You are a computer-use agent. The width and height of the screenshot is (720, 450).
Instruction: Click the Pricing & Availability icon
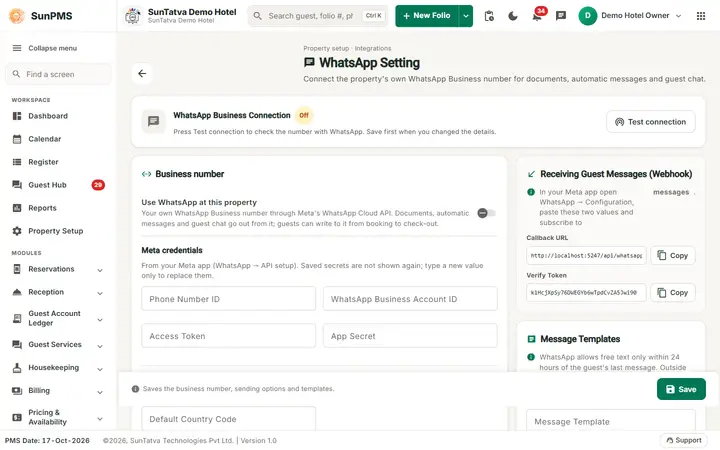click(x=17, y=417)
